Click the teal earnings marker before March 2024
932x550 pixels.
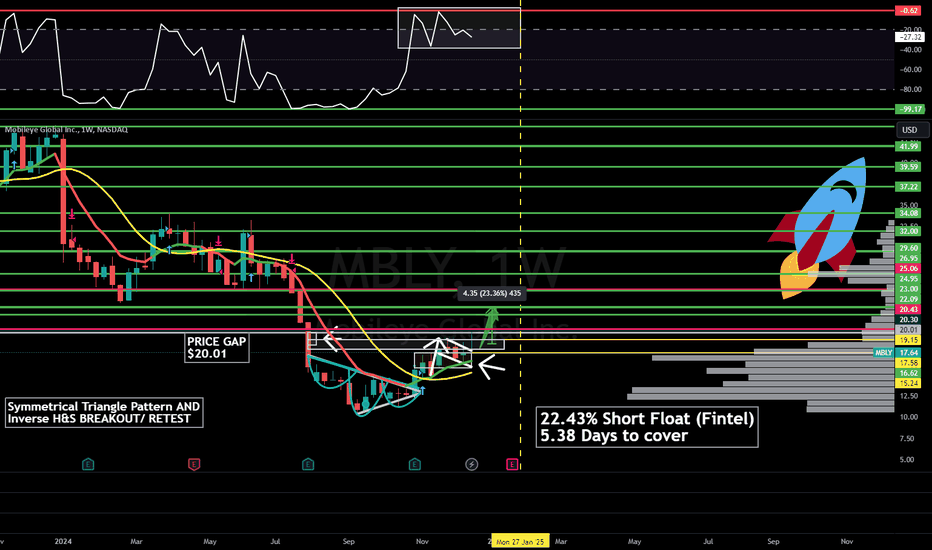click(88, 464)
